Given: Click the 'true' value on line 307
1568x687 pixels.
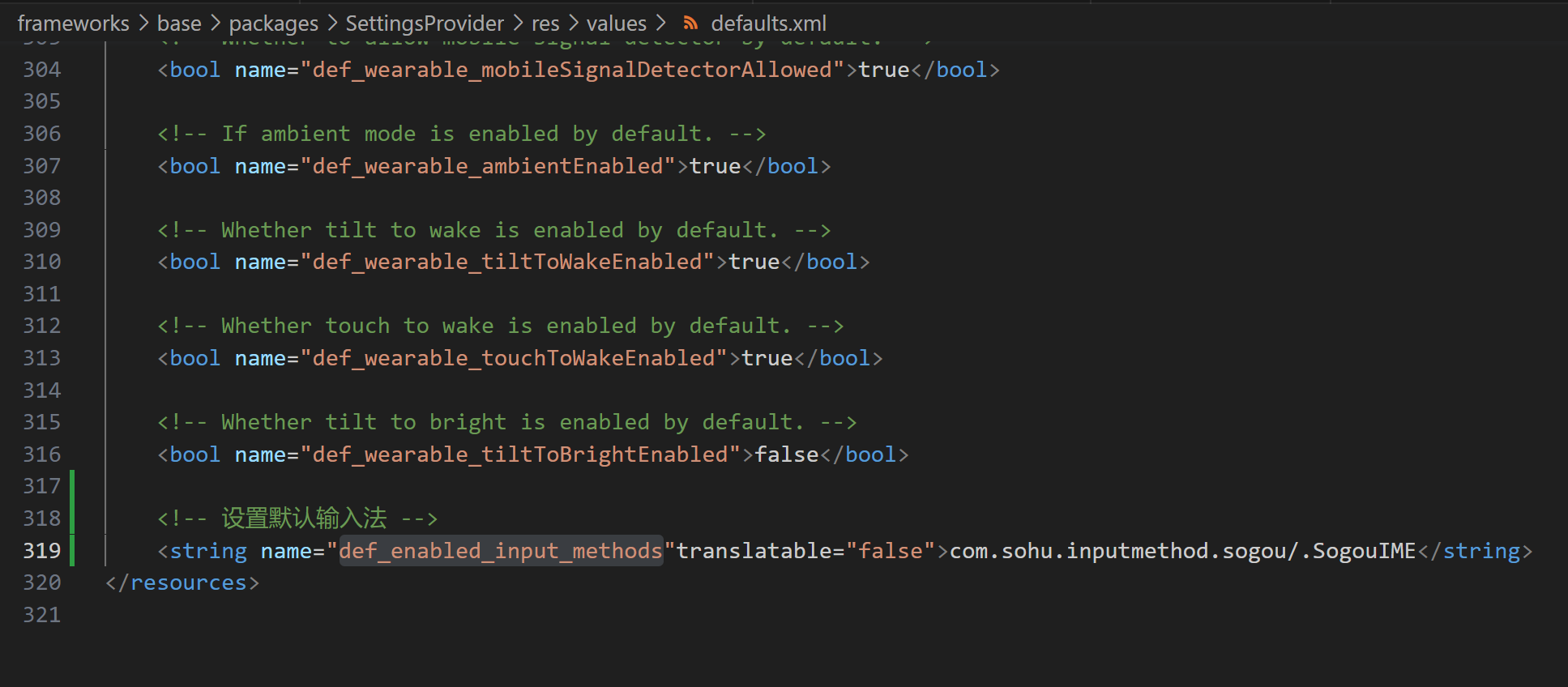Looking at the screenshot, I should pos(715,166).
